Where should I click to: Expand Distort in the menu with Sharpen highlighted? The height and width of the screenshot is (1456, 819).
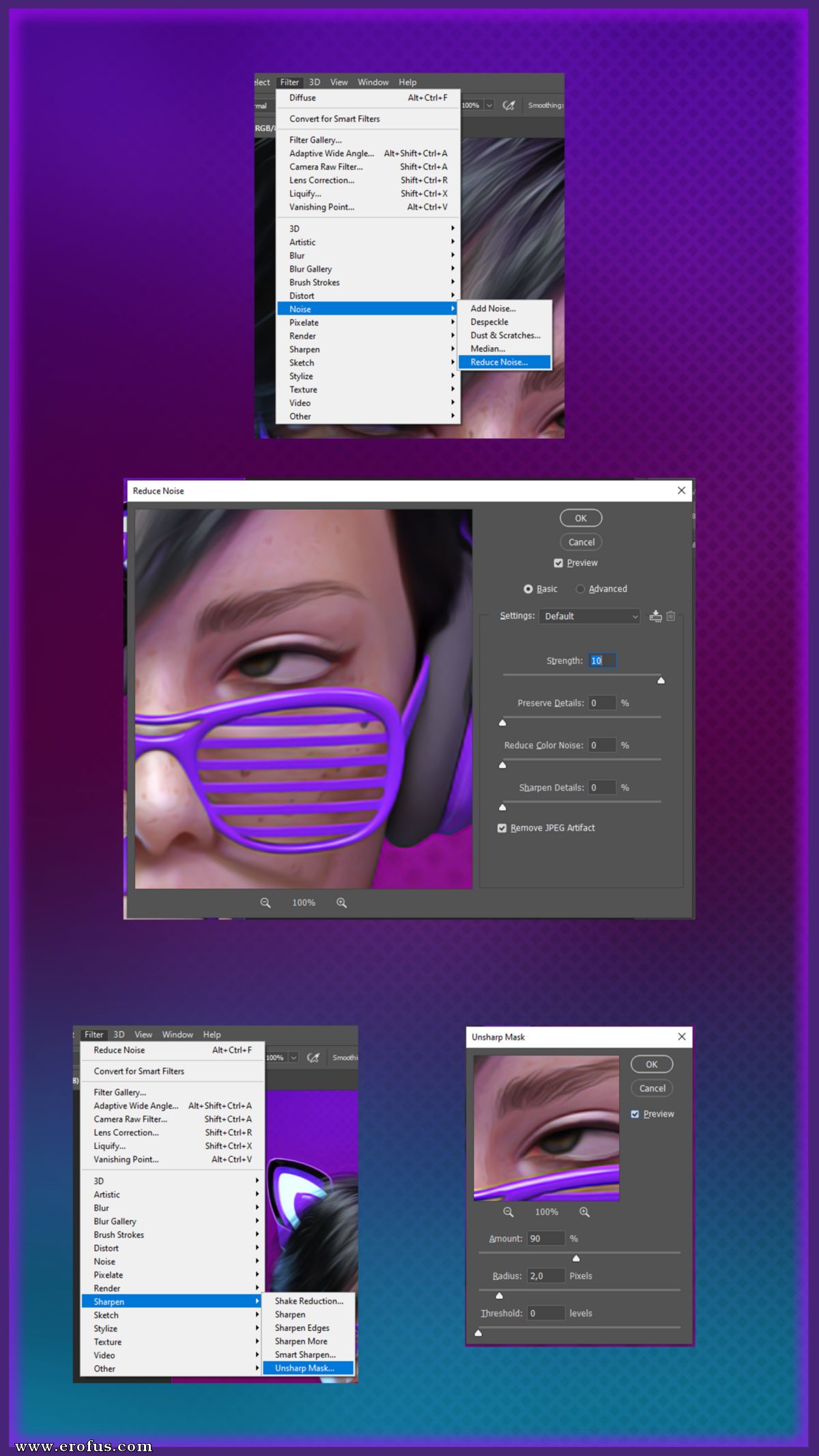pos(172,1248)
